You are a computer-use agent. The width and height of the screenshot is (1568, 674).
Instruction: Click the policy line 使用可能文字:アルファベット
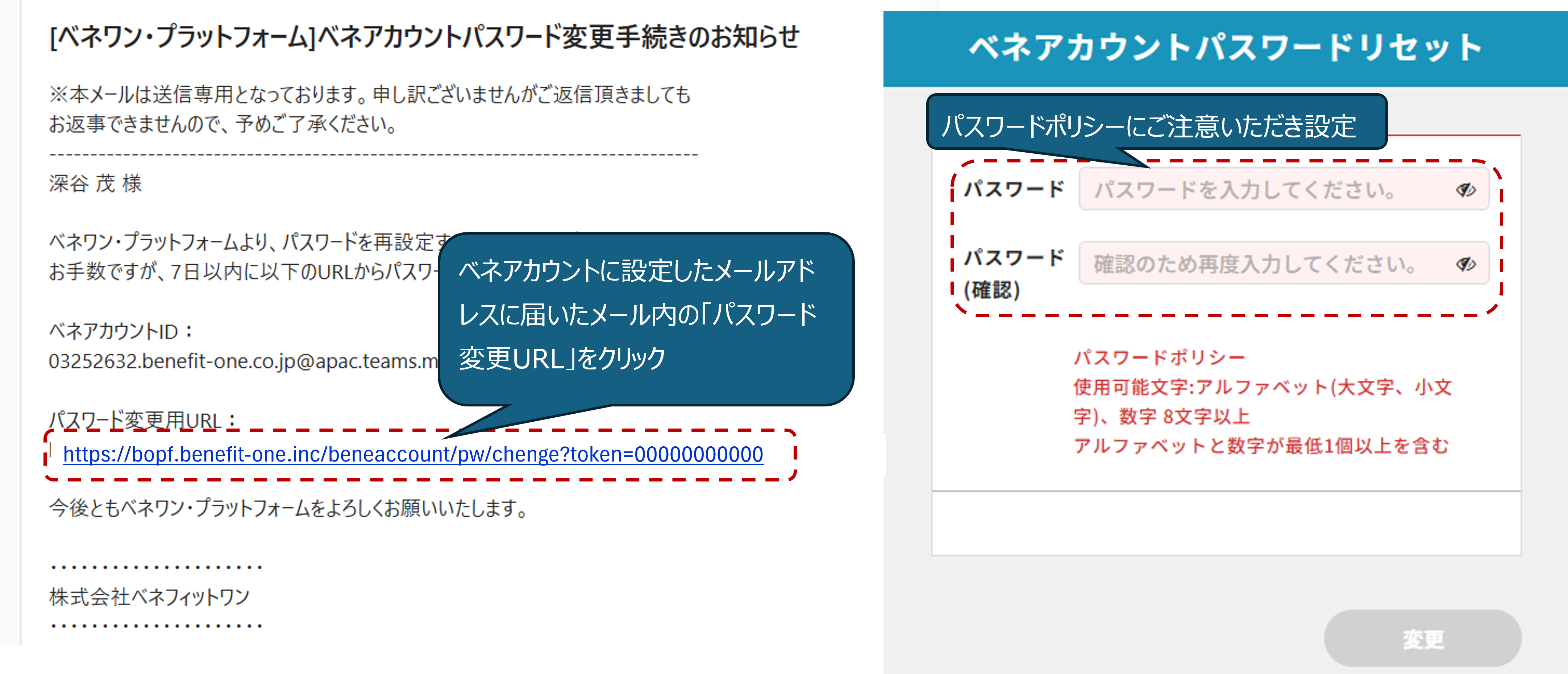click(x=1263, y=402)
